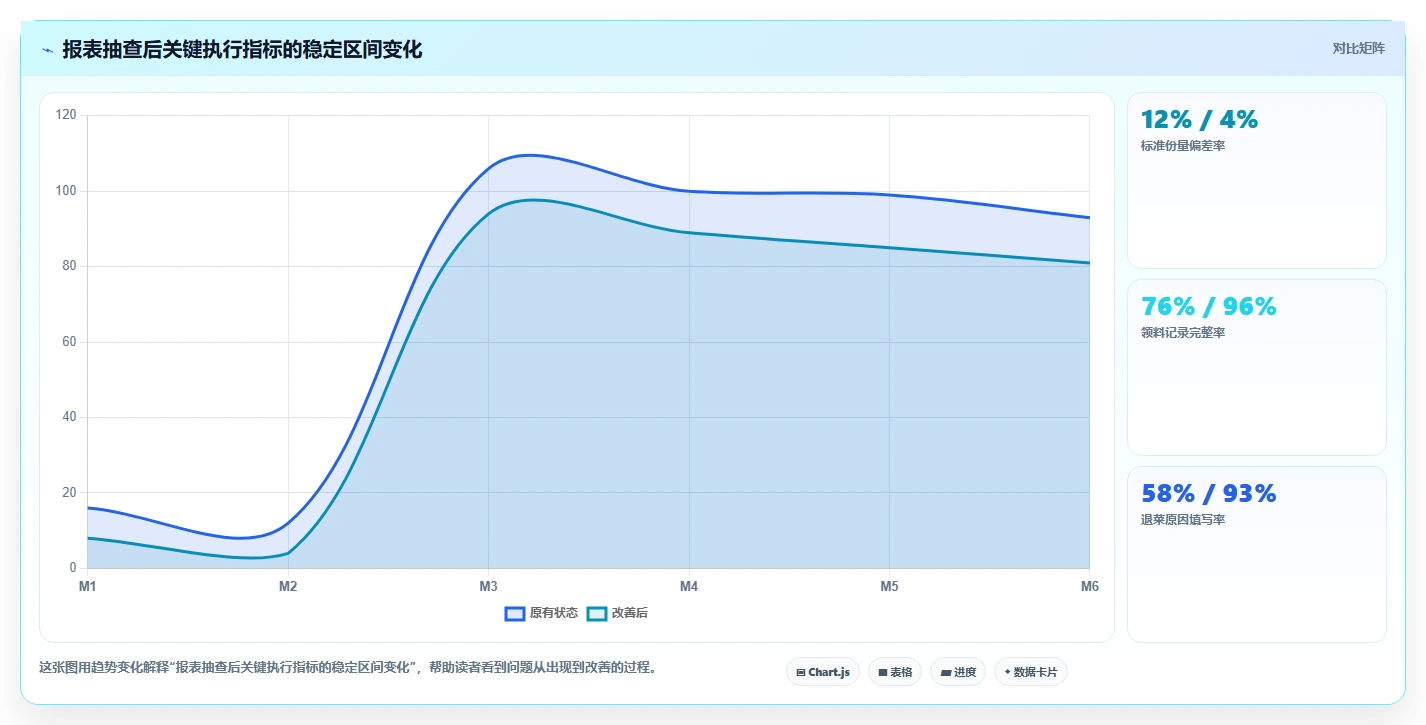1426x725 pixels.
Task: Click the 120 y-axis tick label
Action: (x=66, y=115)
